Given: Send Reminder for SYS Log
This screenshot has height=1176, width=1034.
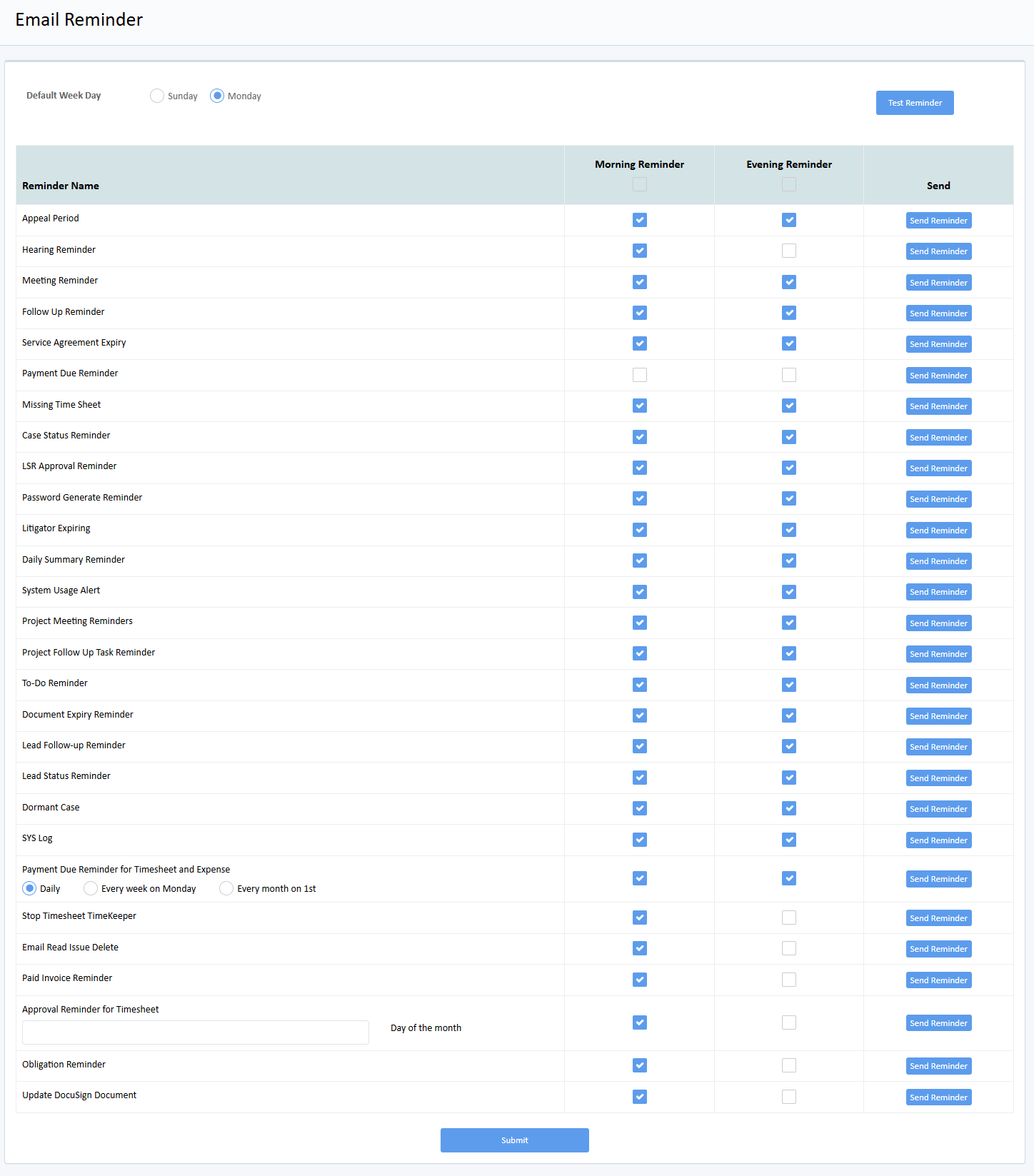Looking at the screenshot, I should coord(938,840).
